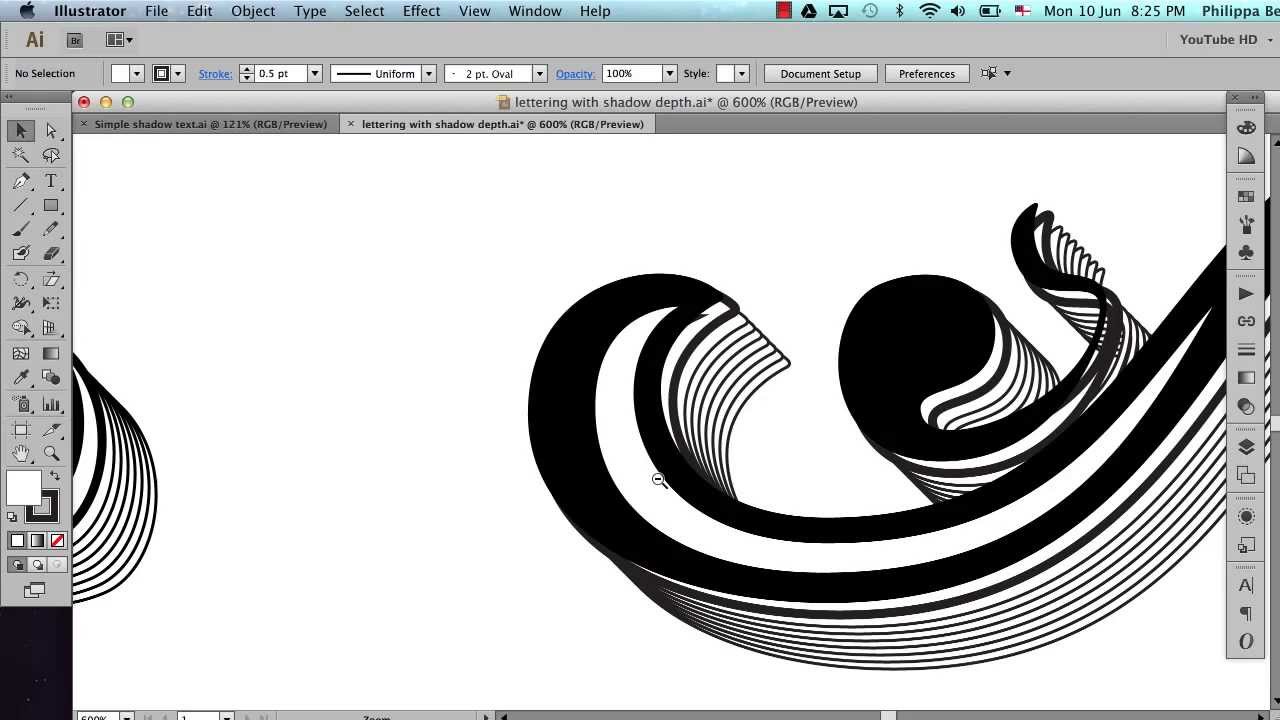Open the Preferences button
This screenshot has width=1280, height=720.
pos(927,74)
